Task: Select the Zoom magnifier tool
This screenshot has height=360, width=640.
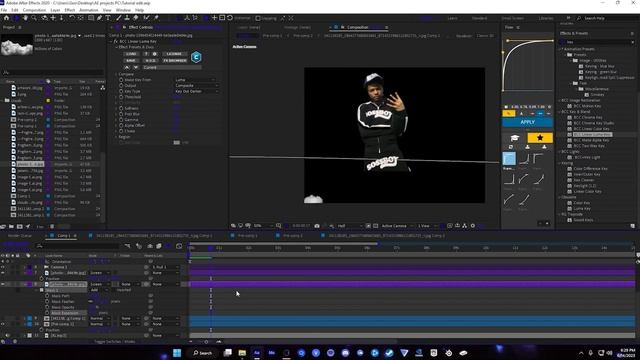Action: point(34,18)
